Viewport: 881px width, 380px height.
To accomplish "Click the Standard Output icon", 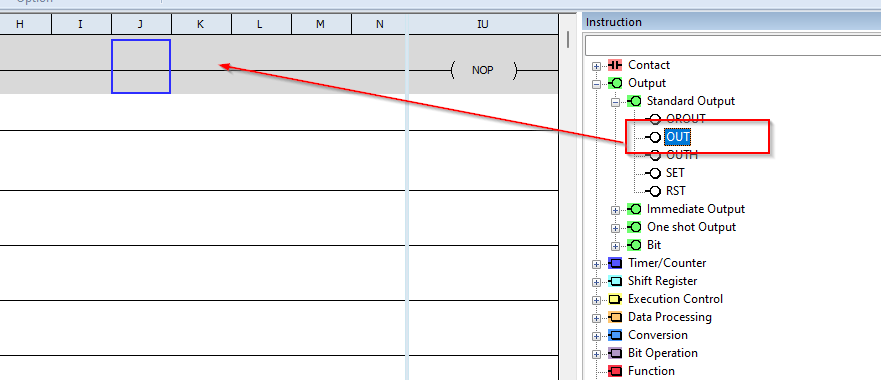I will (x=634, y=101).
